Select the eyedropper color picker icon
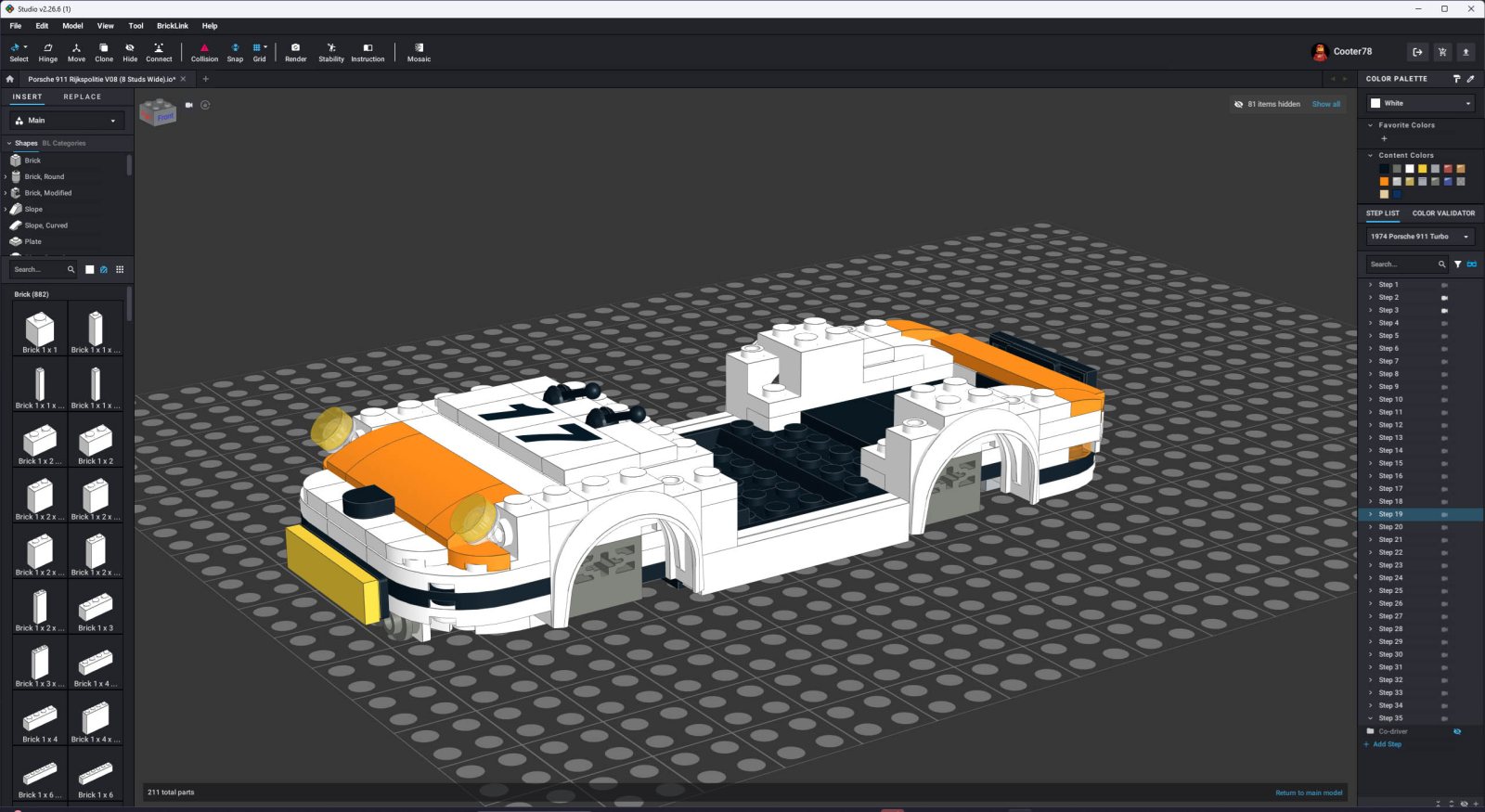Viewport: 1485px width, 812px height. [1470, 79]
